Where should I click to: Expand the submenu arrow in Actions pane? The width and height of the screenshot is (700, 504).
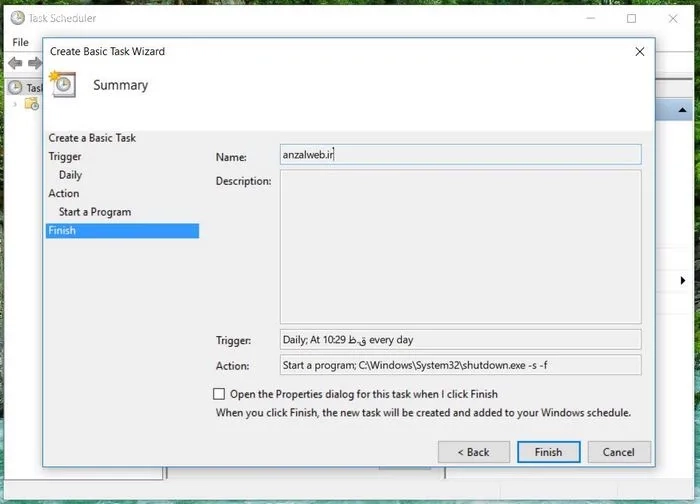[682, 281]
